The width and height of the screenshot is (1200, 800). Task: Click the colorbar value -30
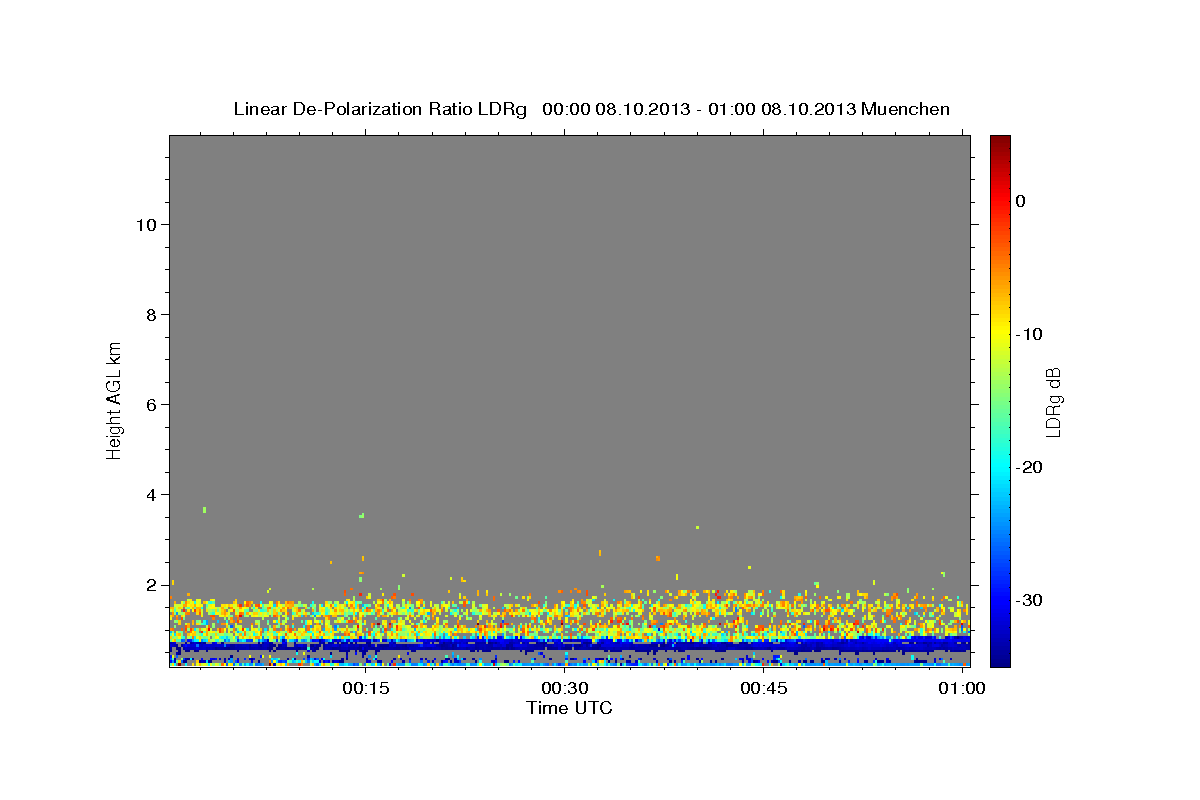tap(1030, 600)
